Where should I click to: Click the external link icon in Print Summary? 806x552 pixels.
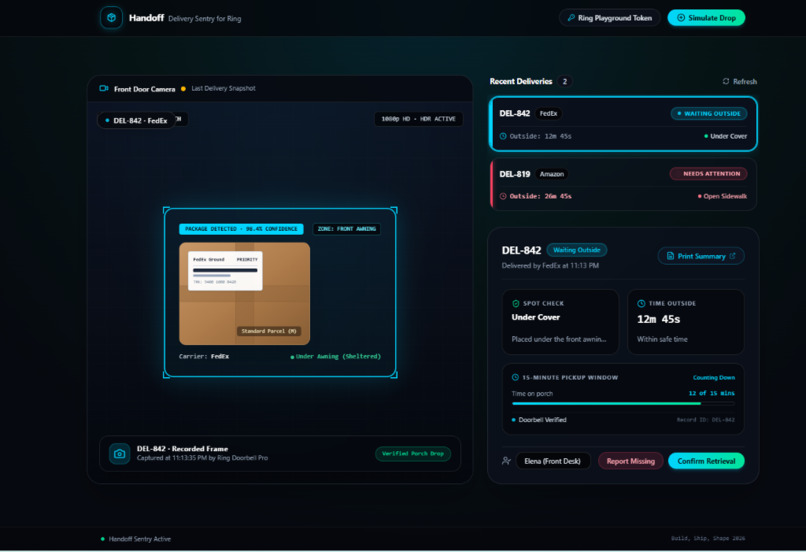click(732, 256)
